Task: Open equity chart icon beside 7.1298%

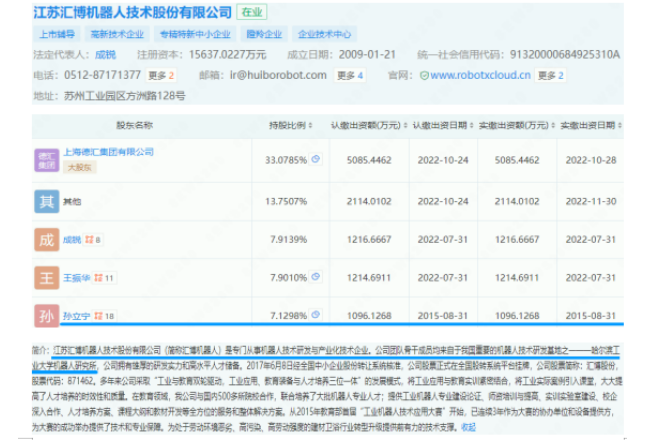Action: click(x=315, y=315)
